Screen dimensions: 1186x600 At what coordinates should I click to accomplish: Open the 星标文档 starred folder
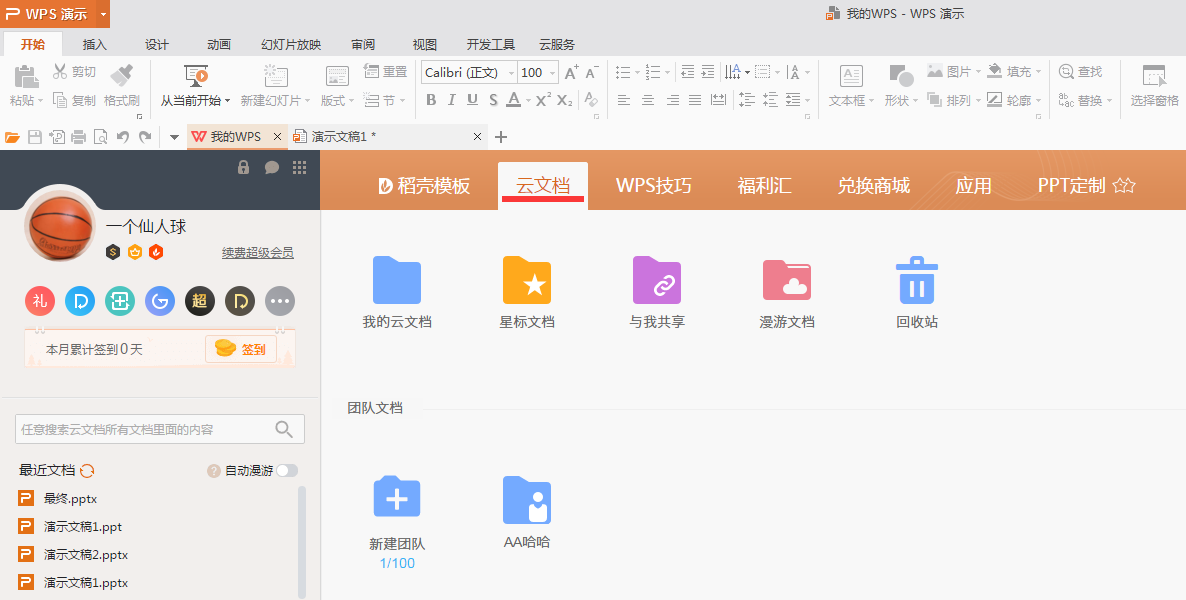[527, 281]
